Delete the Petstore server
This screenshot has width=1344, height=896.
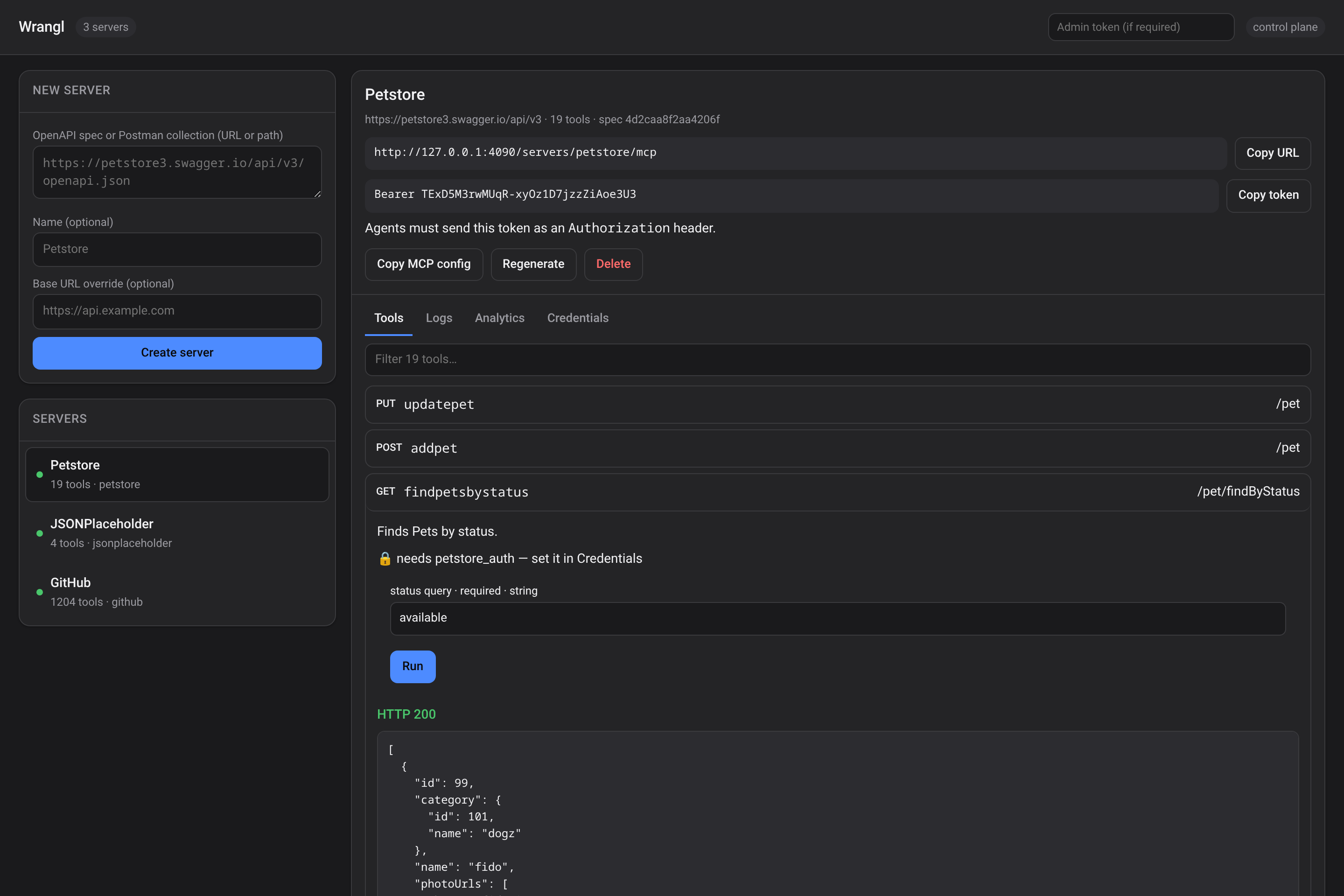click(613, 264)
